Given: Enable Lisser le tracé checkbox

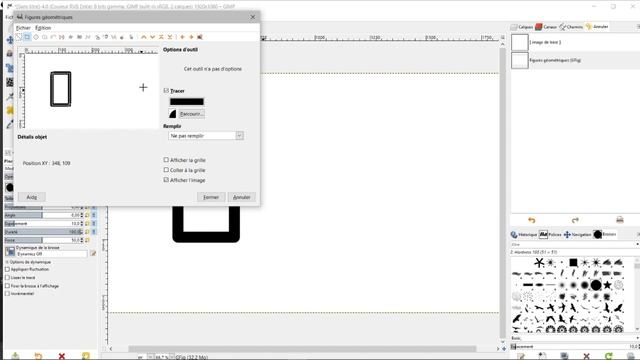Looking at the screenshot, I should click(x=7, y=278).
